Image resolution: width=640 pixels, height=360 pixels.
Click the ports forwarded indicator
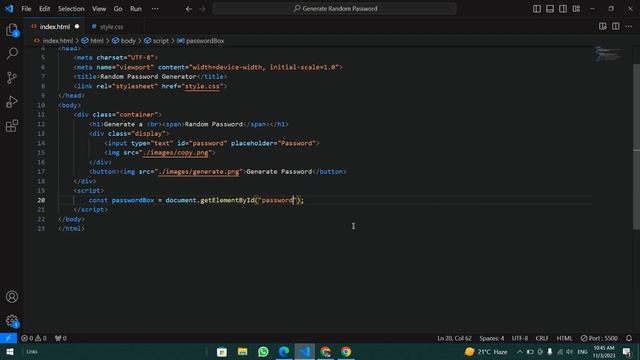[x=61, y=338]
